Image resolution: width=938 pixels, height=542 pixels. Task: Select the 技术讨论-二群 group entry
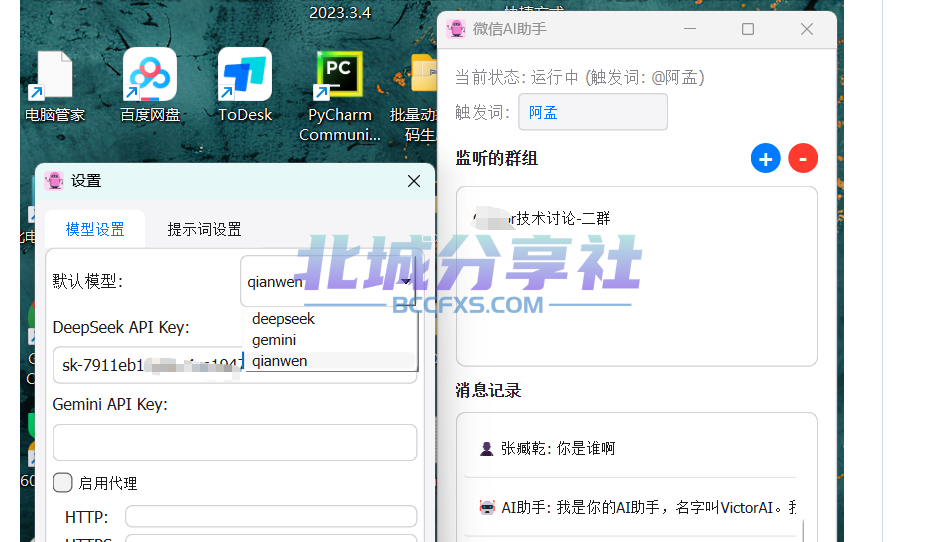545,218
